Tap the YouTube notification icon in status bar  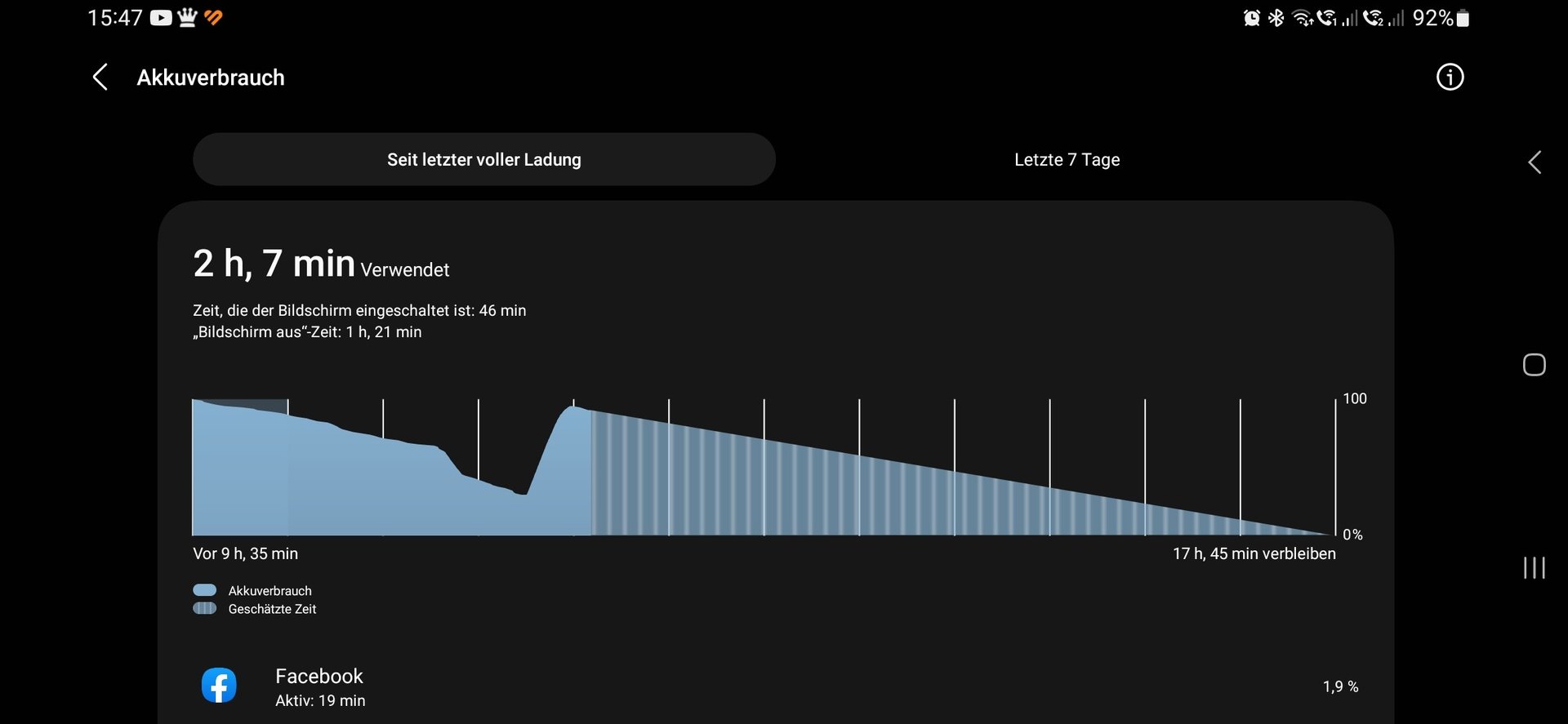point(161,18)
